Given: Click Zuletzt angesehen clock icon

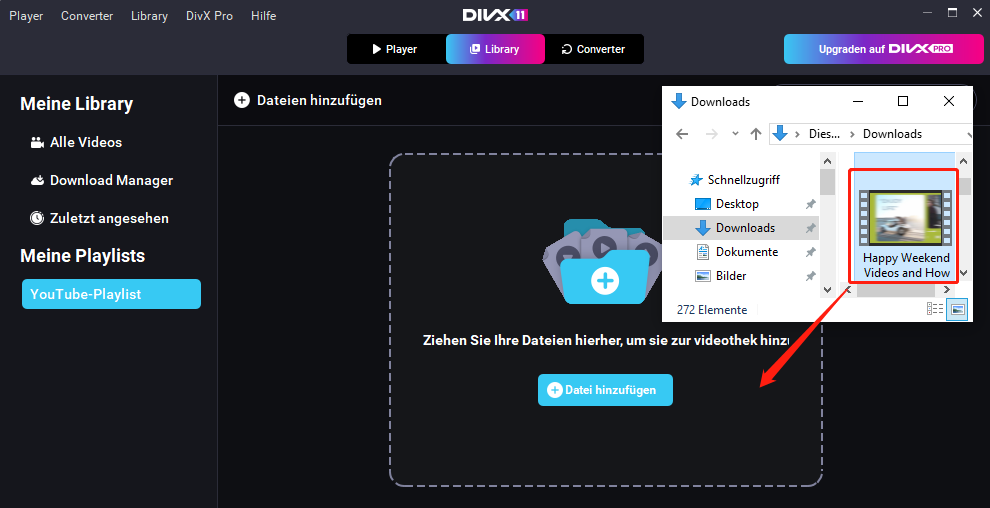Looking at the screenshot, I should click(37, 218).
